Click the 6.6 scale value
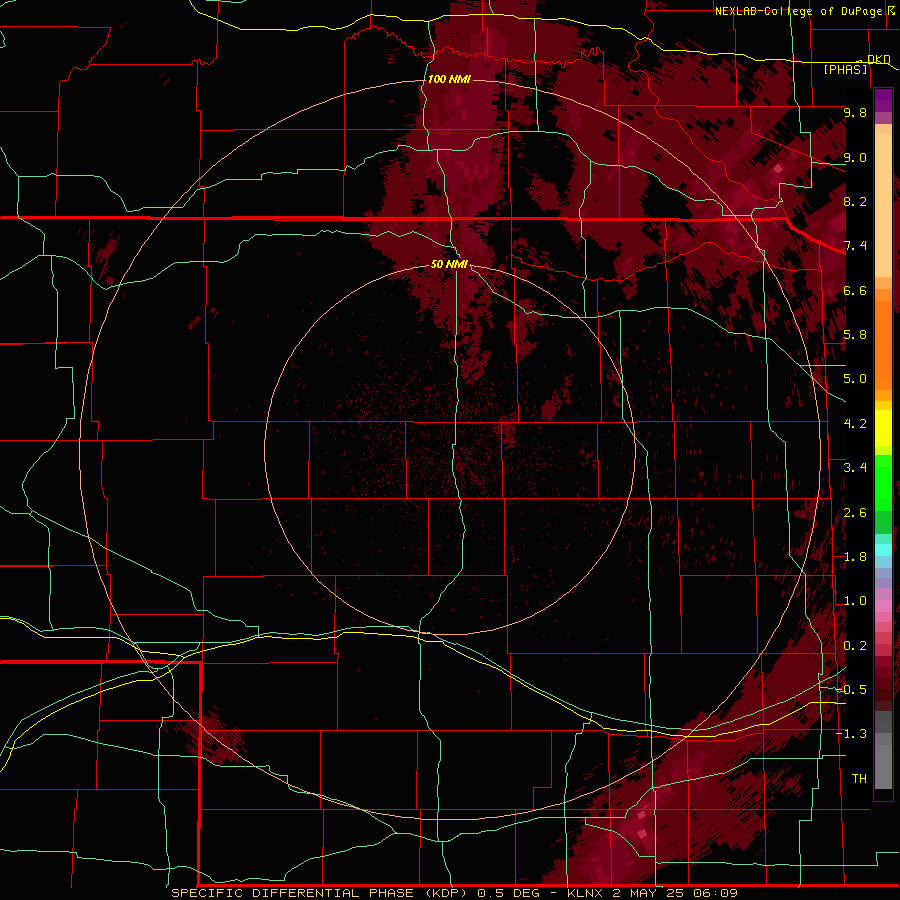The image size is (900, 900). [x=855, y=290]
